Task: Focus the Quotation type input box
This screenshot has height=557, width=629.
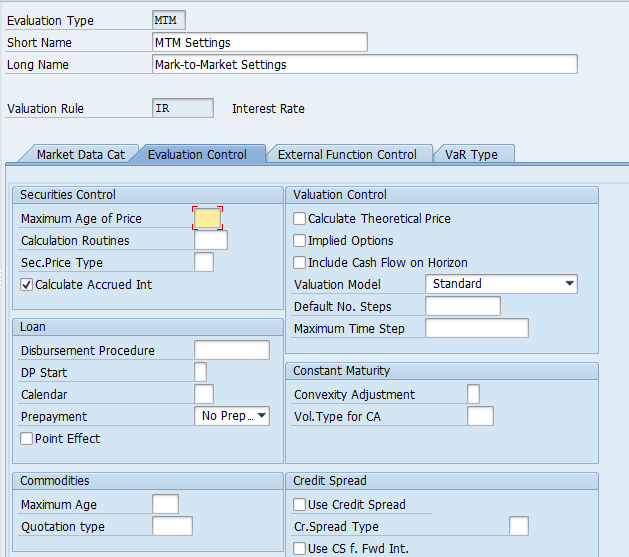Action: click(172, 526)
